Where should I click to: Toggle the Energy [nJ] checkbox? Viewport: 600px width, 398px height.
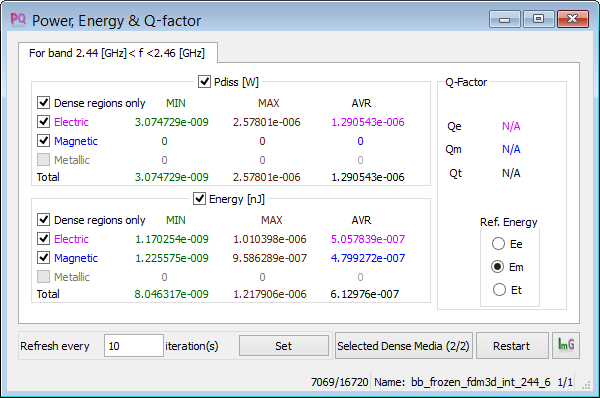(x=199, y=199)
